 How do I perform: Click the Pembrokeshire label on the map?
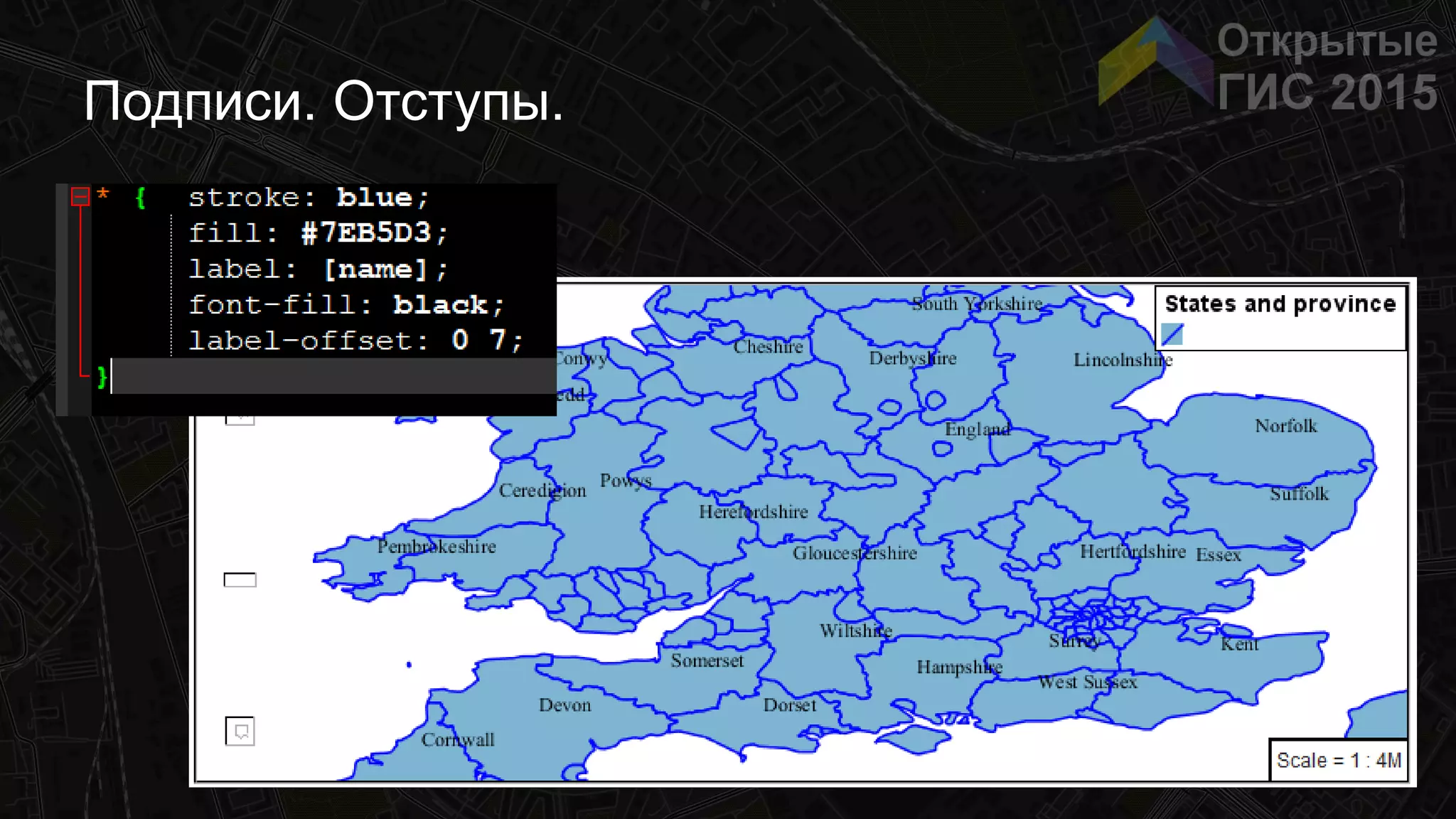coord(437,547)
